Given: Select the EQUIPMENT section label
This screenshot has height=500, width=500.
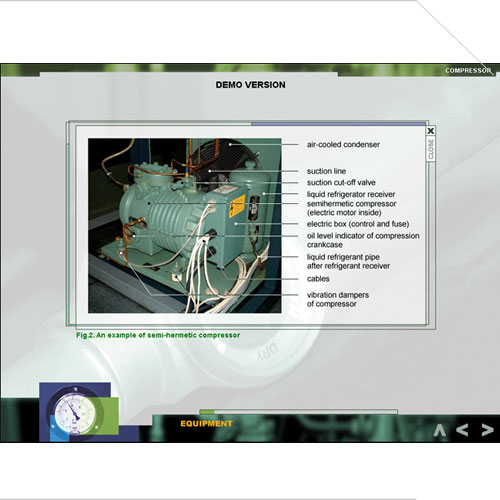Looking at the screenshot, I should [x=206, y=424].
